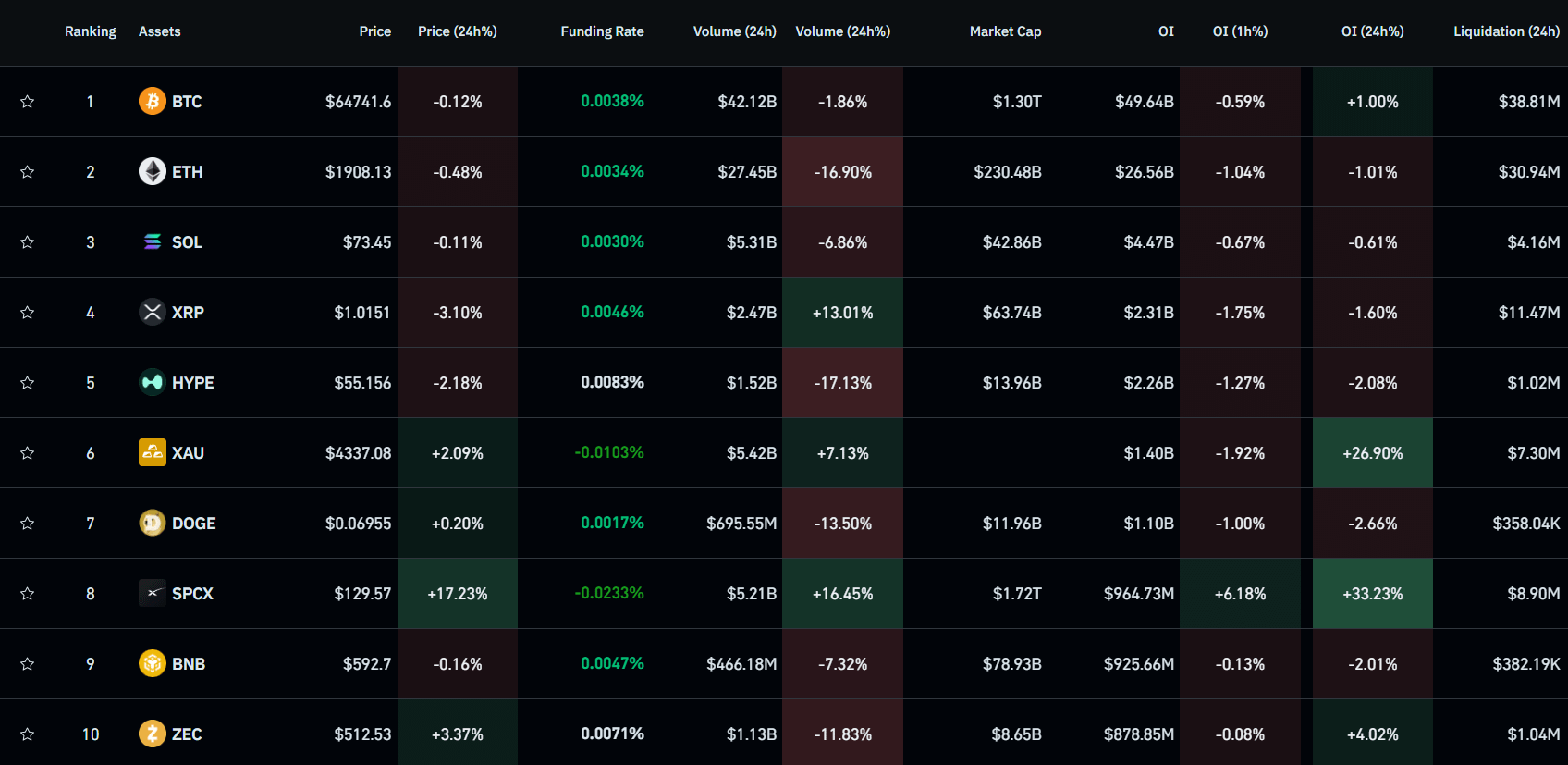
Task: Click the XAU gold bars icon
Action: click(x=153, y=452)
